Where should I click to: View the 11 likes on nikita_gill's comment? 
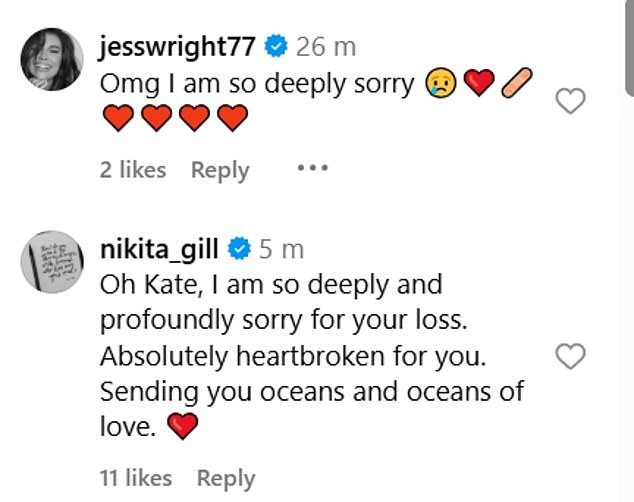[136, 478]
